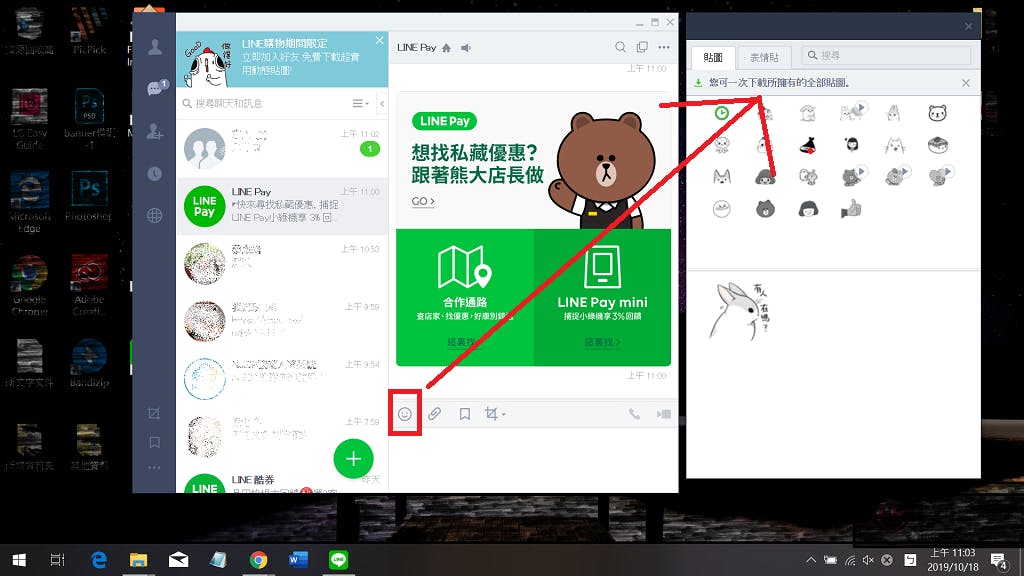Image resolution: width=1024 pixels, height=576 pixels.
Task: Search within LINE Pay chat
Action: [620, 47]
